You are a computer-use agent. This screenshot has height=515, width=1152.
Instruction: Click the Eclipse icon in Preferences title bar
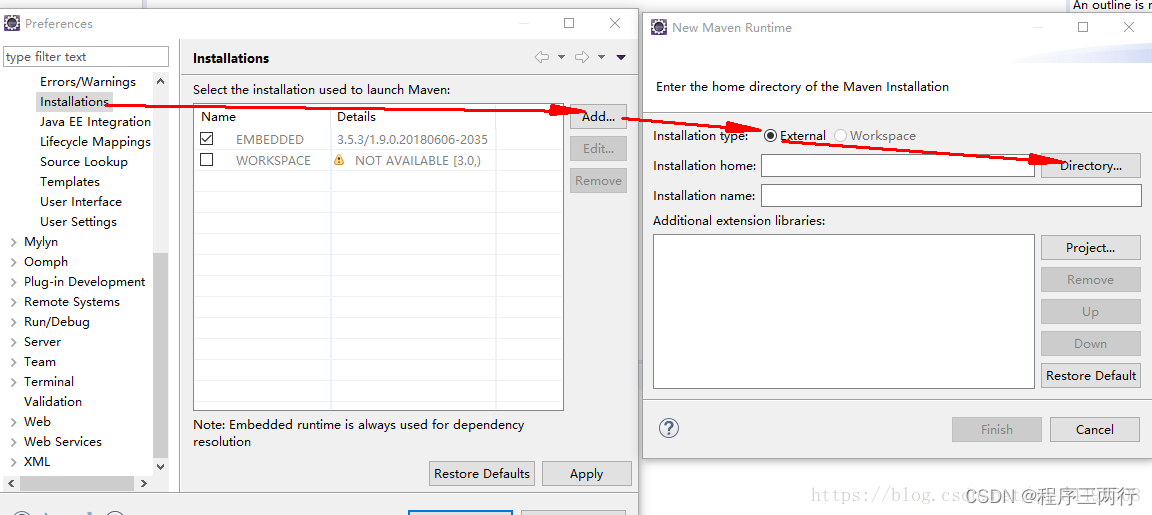click(x=12, y=24)
